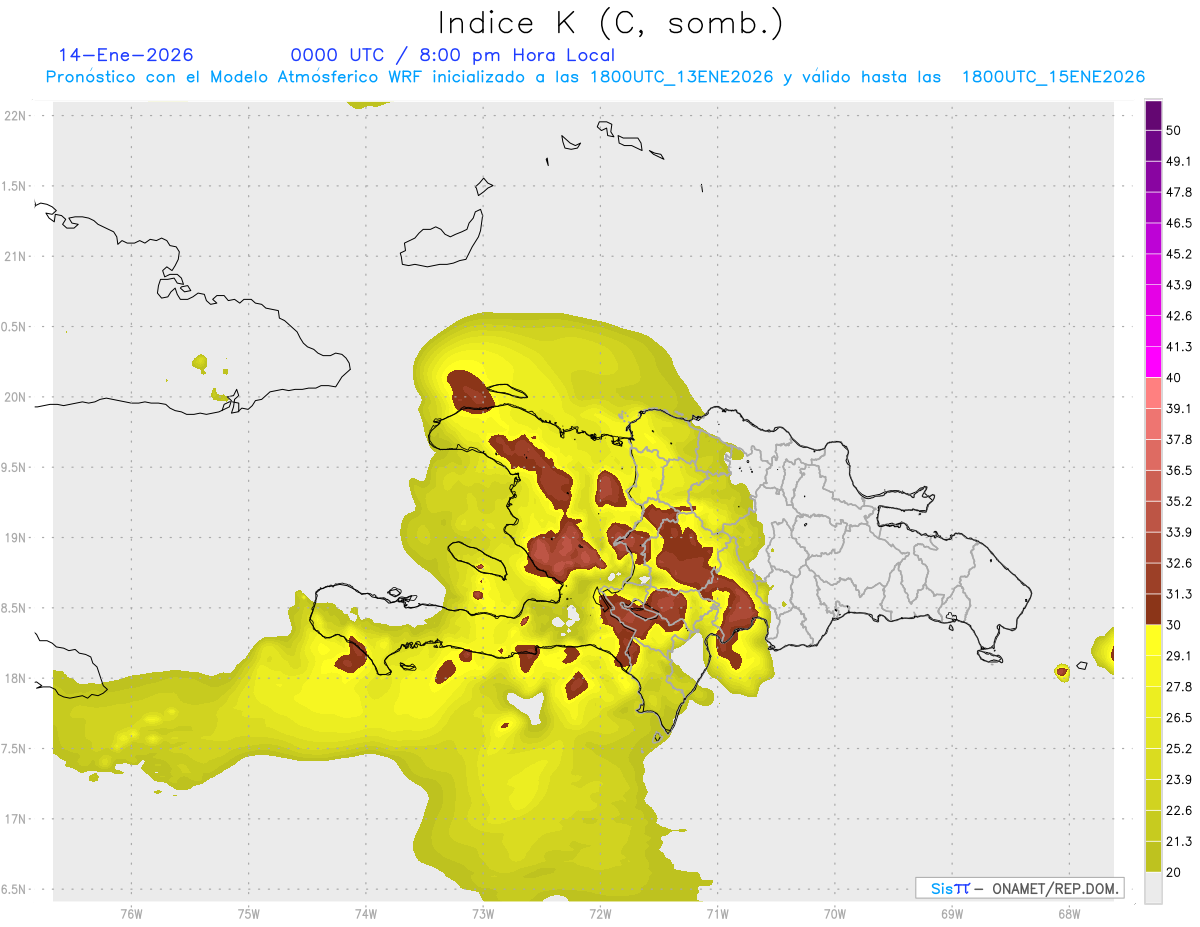Viewport: 1200px width, 927px height.
Task: Click the latitude label "20N"
Action: tap(16, 397)
